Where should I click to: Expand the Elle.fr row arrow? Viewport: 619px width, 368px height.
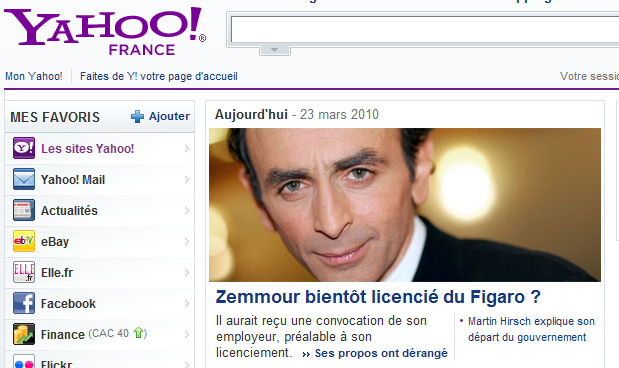(x=187, y=272)
